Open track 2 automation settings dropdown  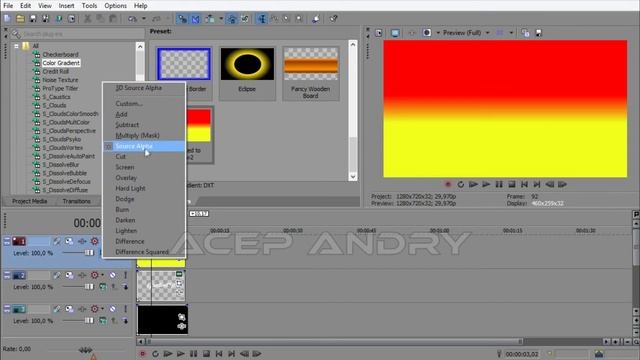tap(102, 275)
